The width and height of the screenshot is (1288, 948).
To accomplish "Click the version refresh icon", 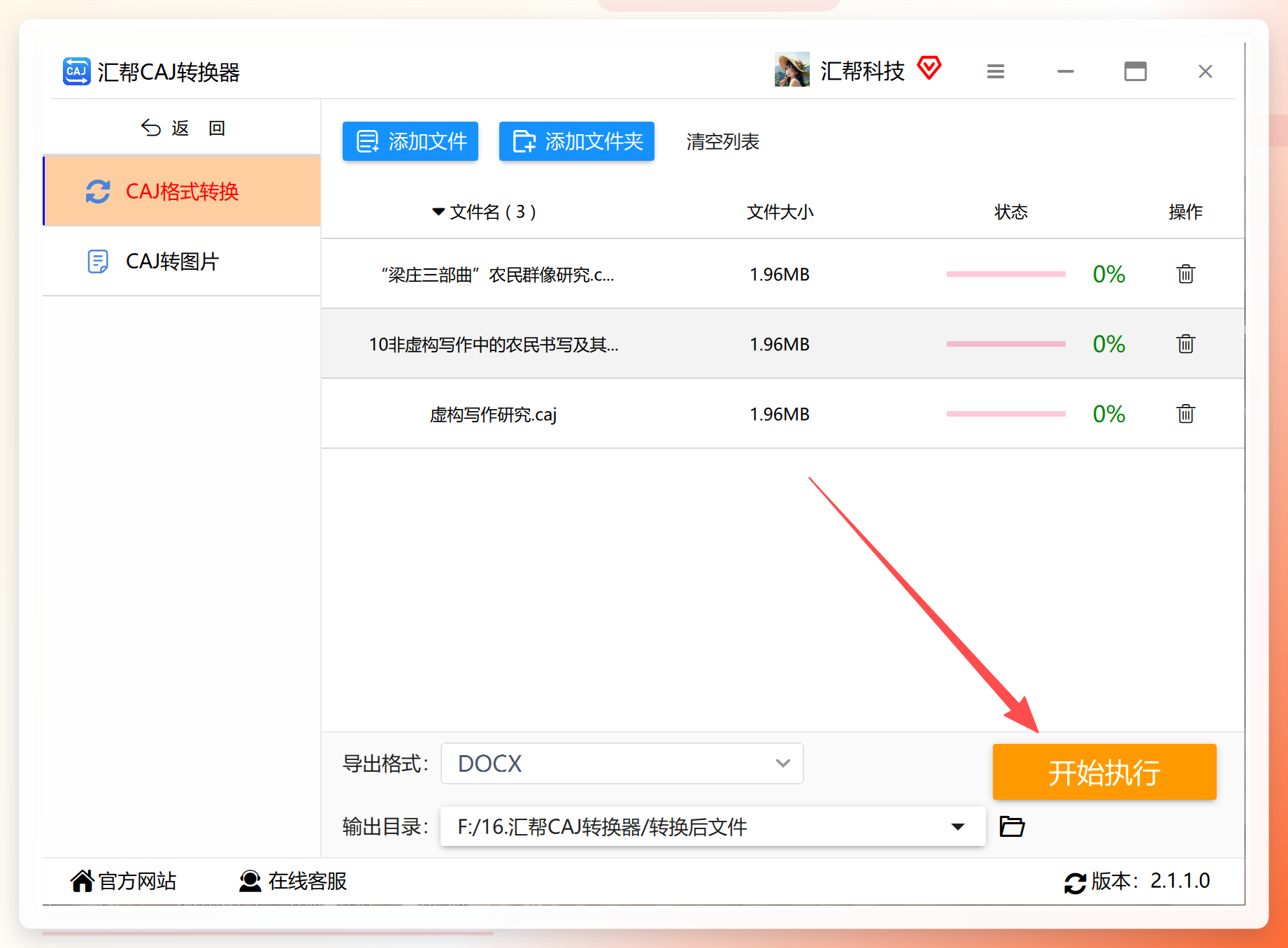I will tap(1075, 882).
